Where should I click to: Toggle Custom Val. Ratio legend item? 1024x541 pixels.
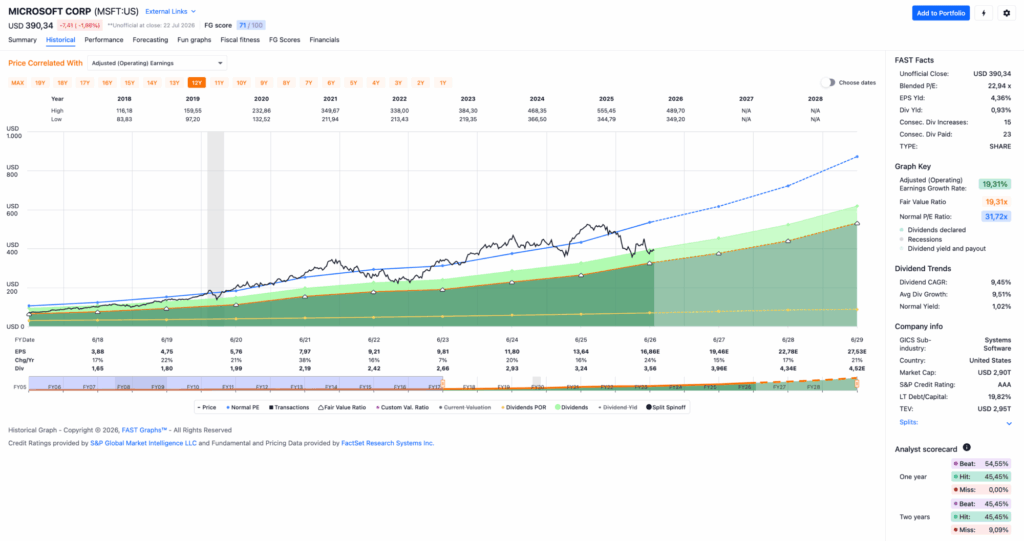coord(403,407)
